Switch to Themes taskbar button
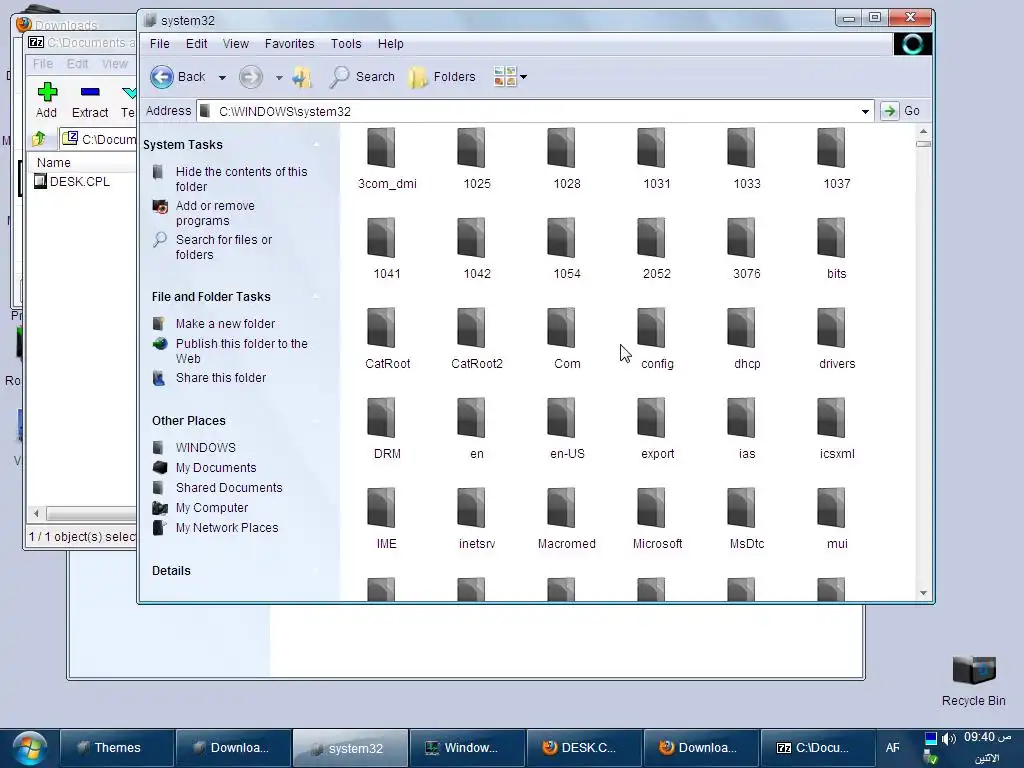 (116, 748)
